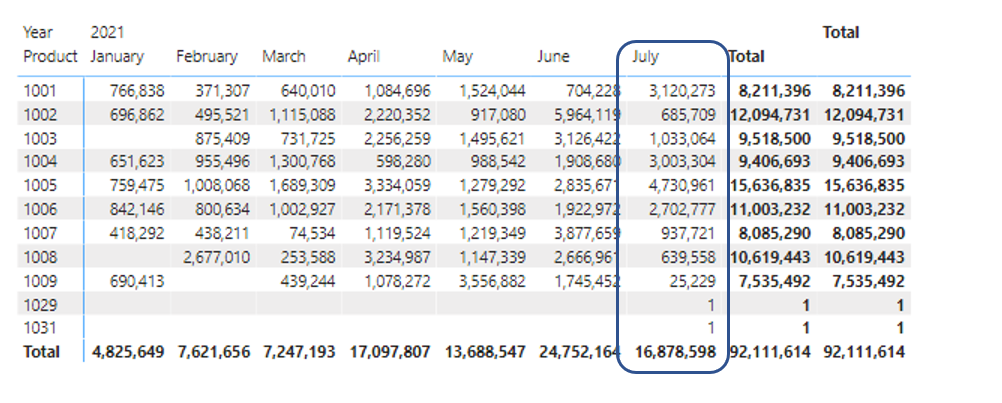Click February value 371,307
Screen dimensions: 1002x403
(224, 91)
